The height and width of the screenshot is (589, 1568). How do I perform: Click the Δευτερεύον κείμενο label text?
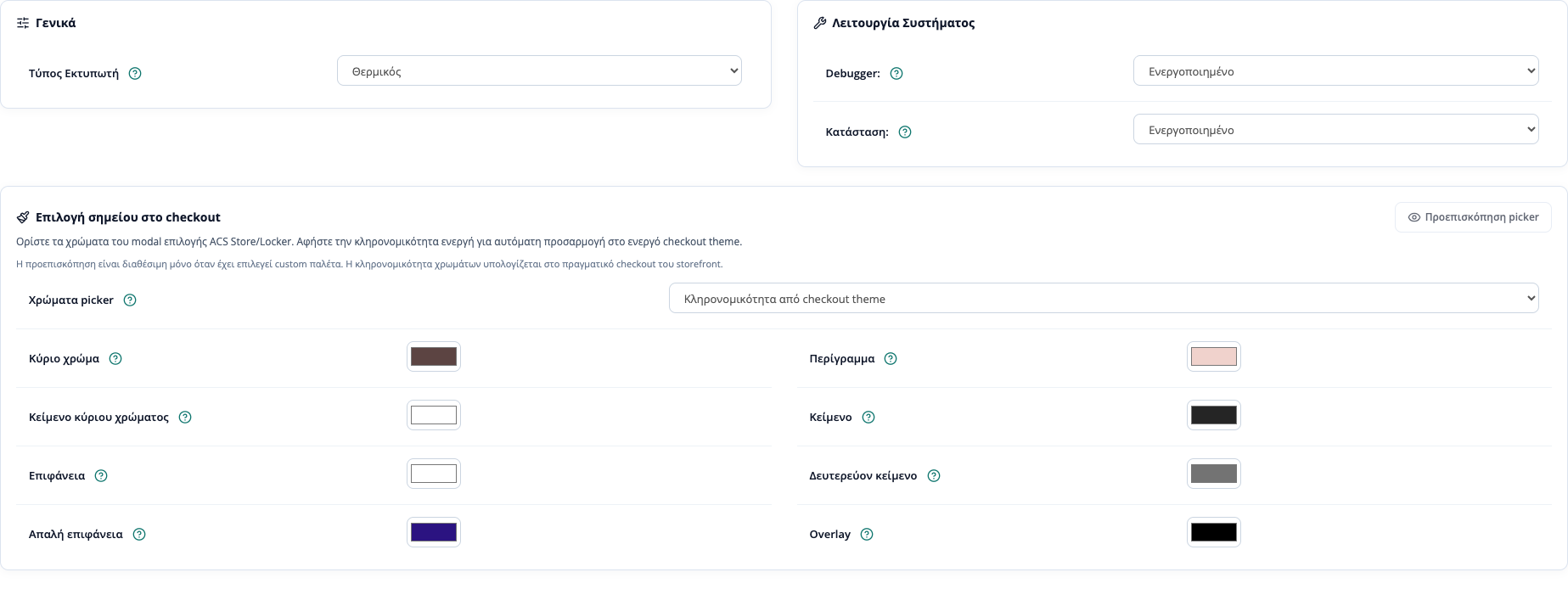[863, 476]
